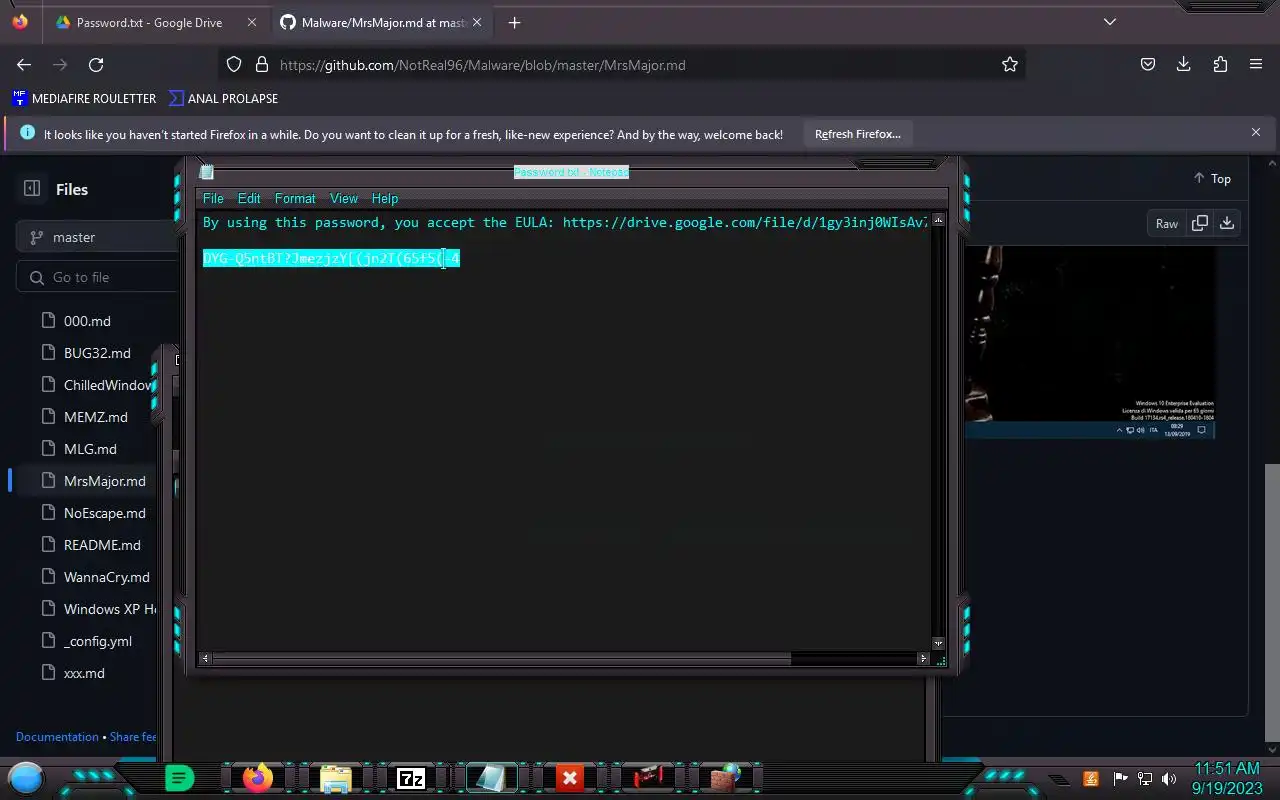Open 000.md in file tree
Image resolution: width=1280 pixels, height=800 pixels.
pos(87,321)
